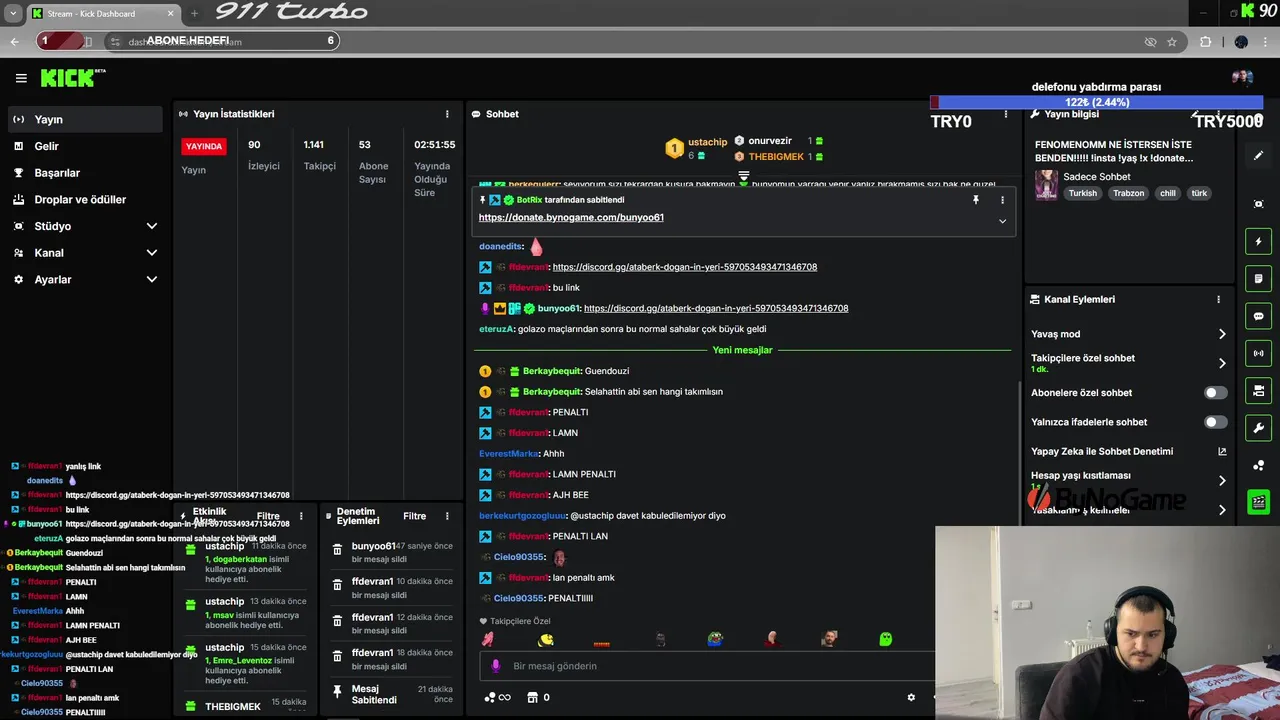
Task: Click the lightning bolt quick actions icon
Action: 1258,241
